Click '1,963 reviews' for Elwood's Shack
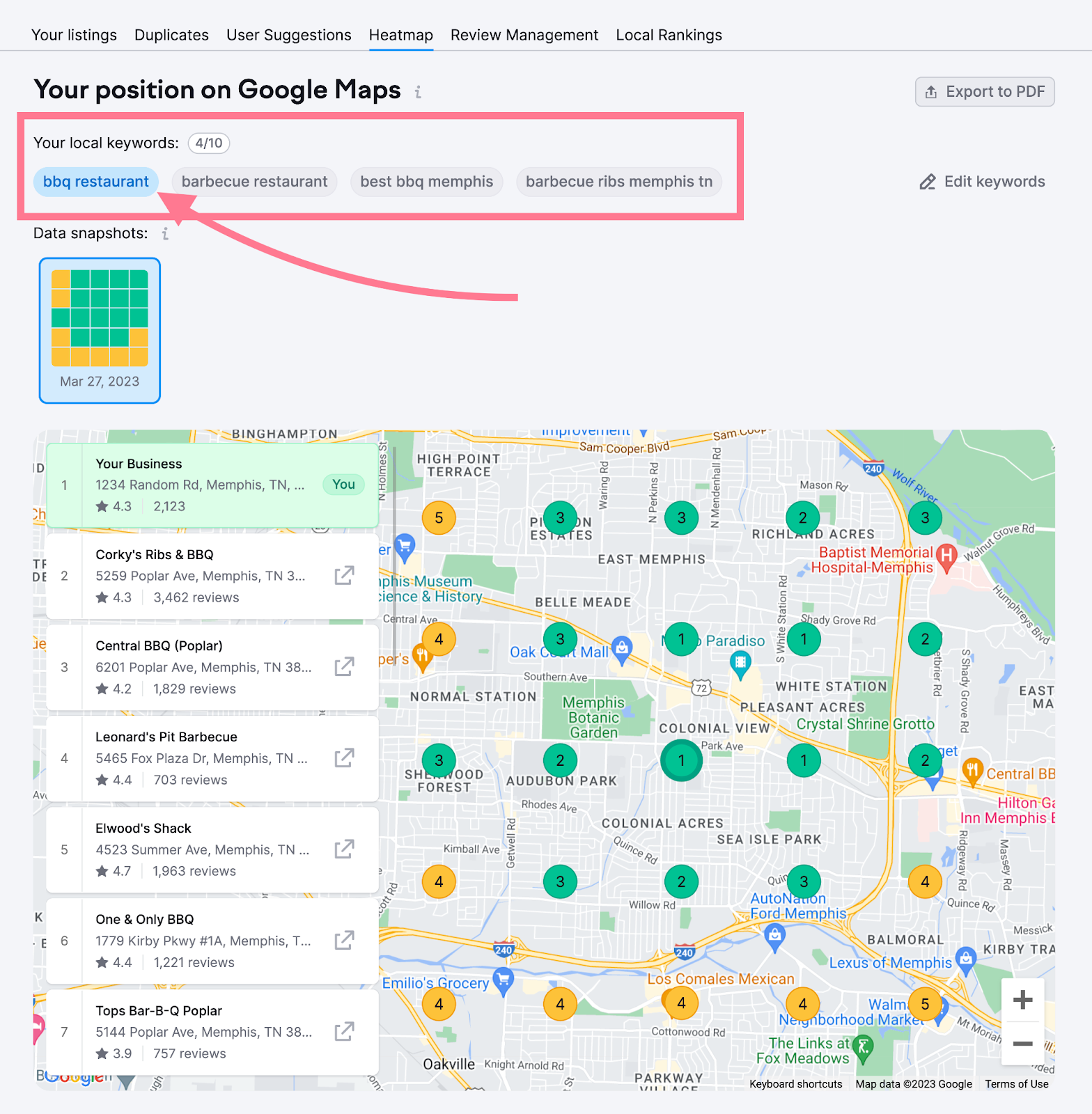Screen dimensions: 1092x1114 click(194, 871)
